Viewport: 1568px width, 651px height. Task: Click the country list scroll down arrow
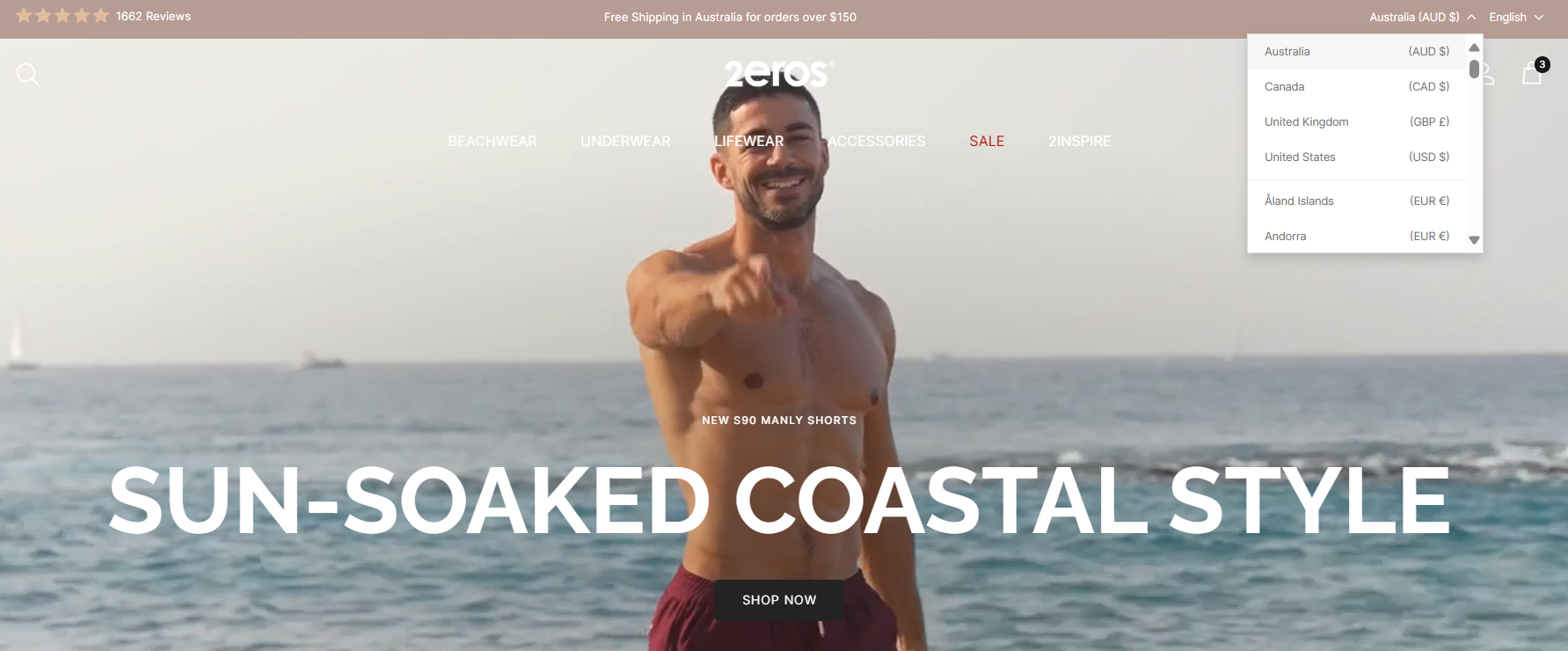point(1474,240)
